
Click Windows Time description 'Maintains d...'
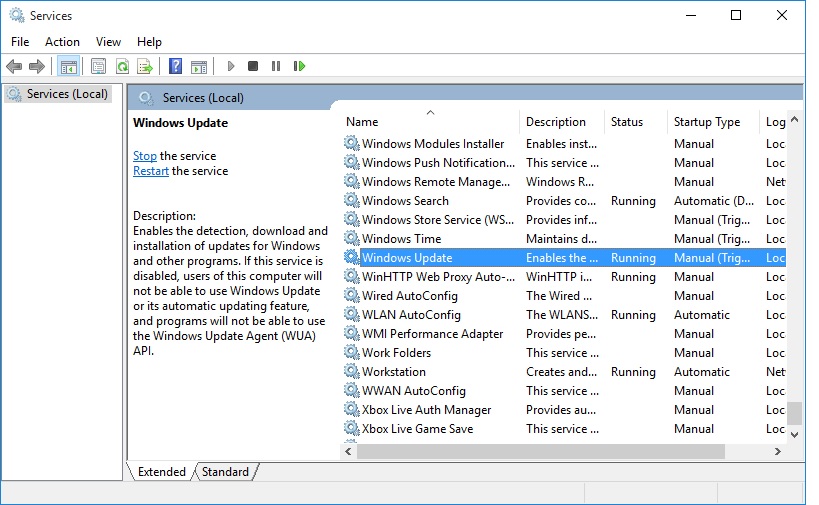tap(561, 238)
